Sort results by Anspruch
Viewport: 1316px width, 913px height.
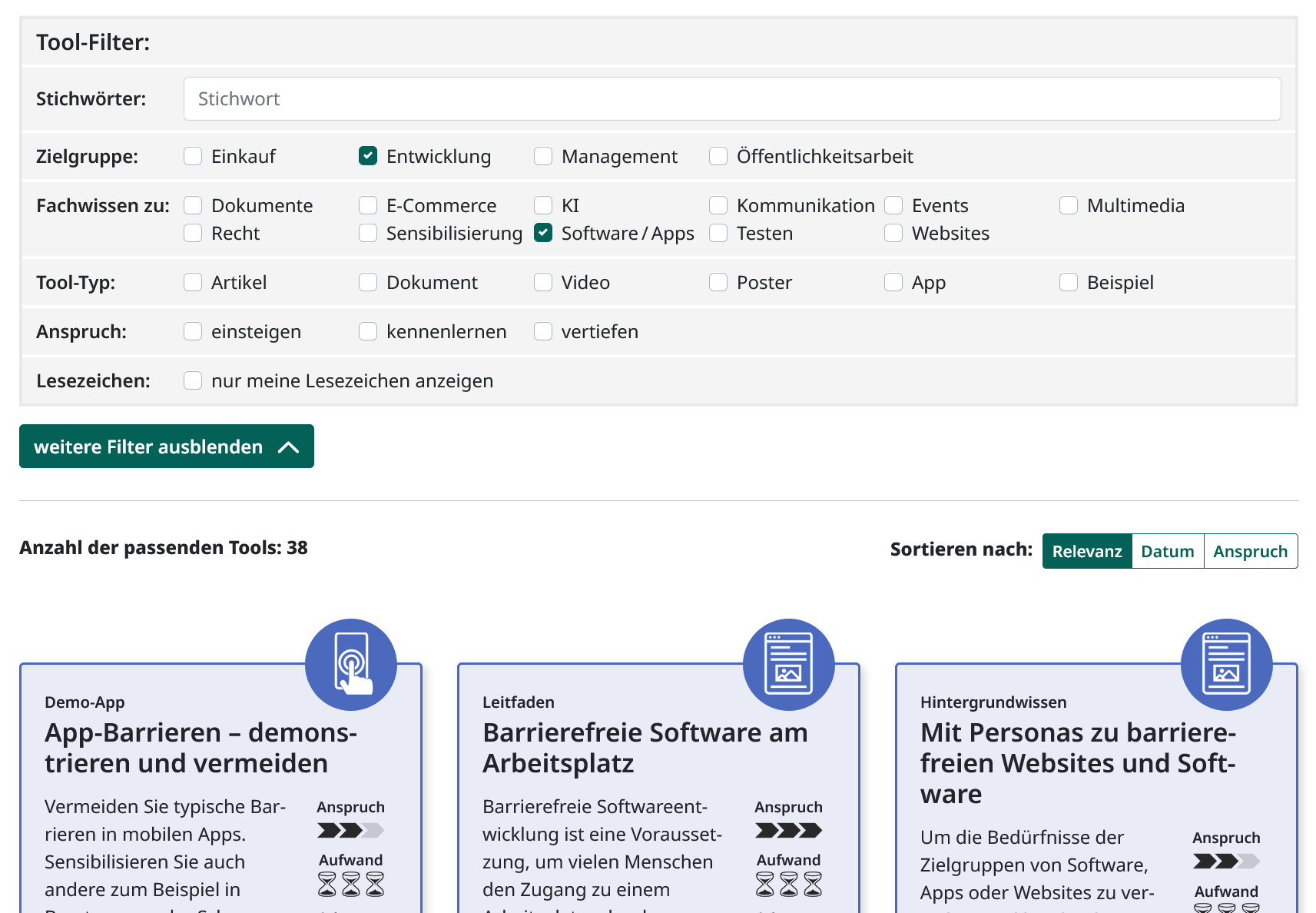tap(1251, 551)
